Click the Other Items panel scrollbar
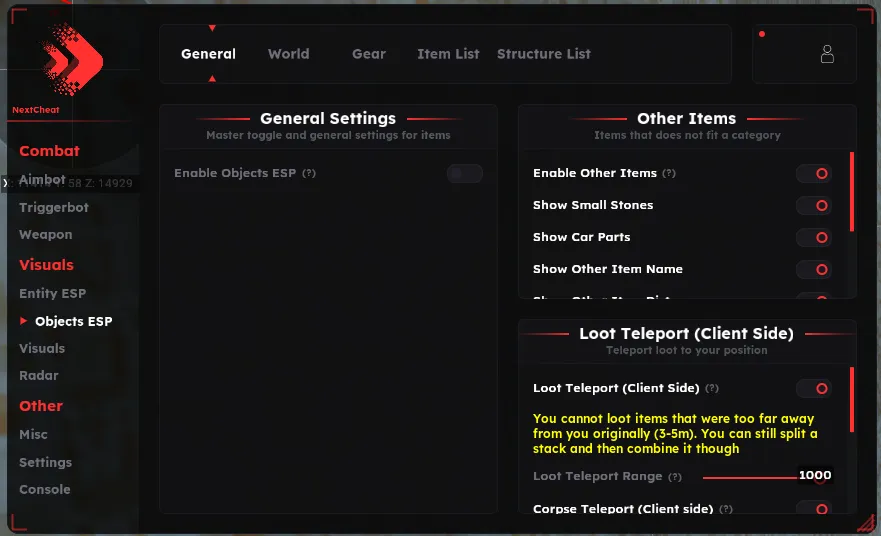This screenshot has width=881, height=536. pyautogui.click(x=852, y=192)
